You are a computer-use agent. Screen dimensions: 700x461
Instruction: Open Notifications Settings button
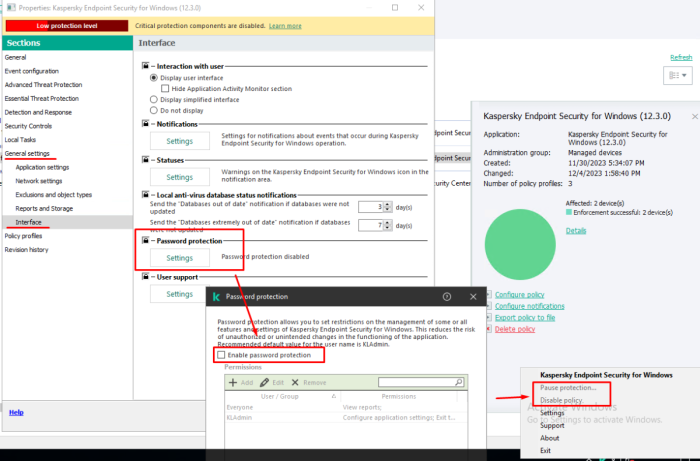[x=179, y=141]
